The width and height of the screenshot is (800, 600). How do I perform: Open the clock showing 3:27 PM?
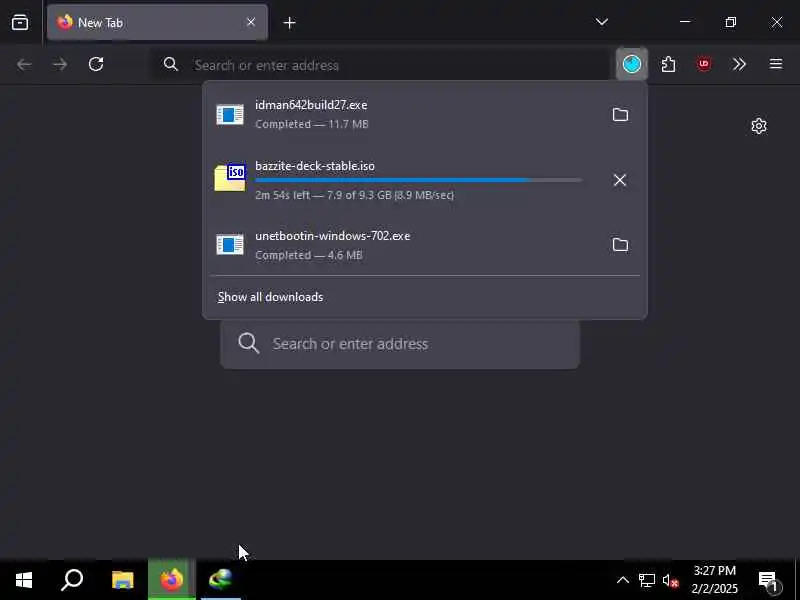pos(714,580)
